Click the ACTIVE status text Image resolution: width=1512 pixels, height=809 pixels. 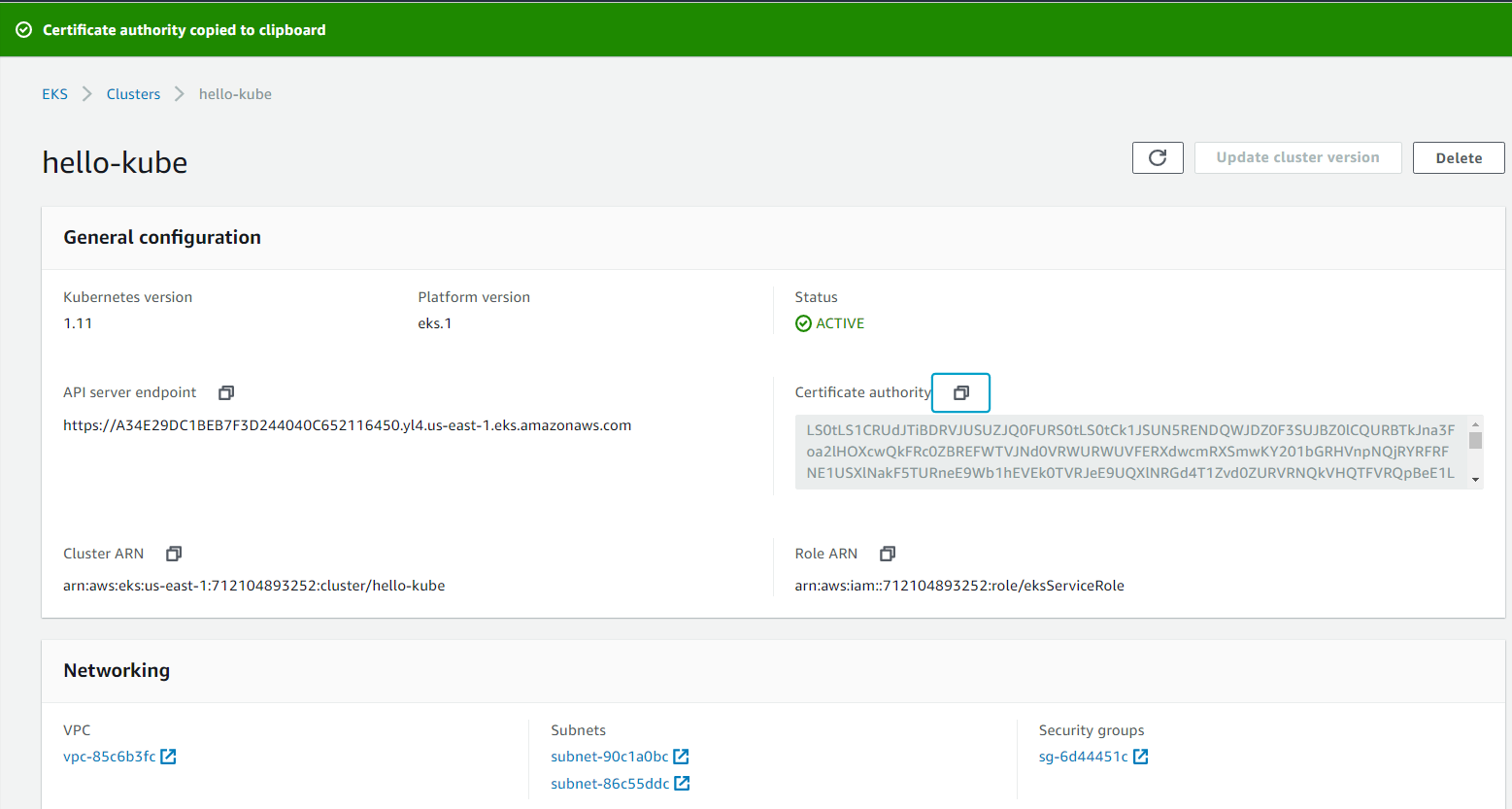(840, 323)
